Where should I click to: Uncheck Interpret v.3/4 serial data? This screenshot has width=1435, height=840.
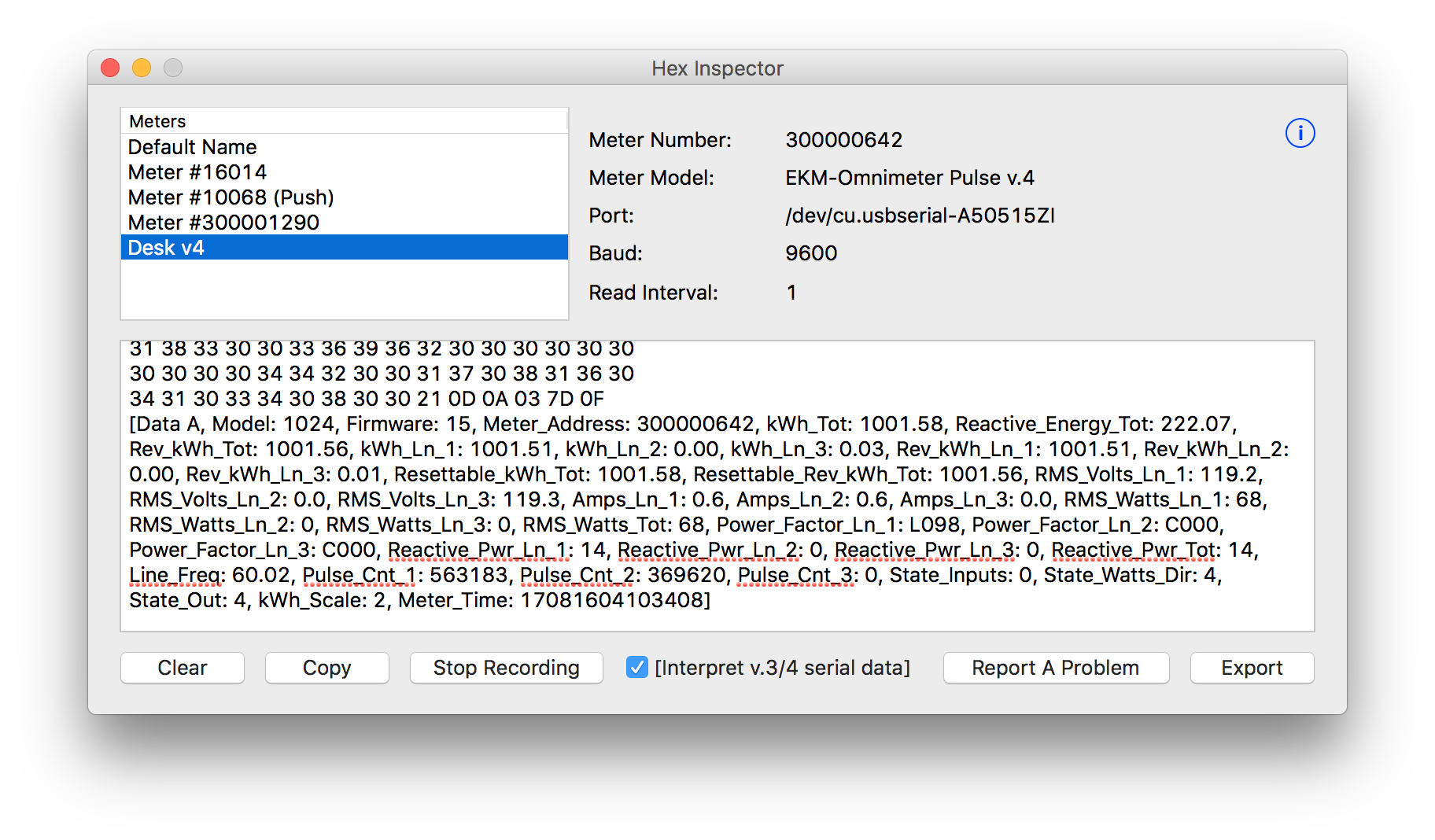pos(637,667)
